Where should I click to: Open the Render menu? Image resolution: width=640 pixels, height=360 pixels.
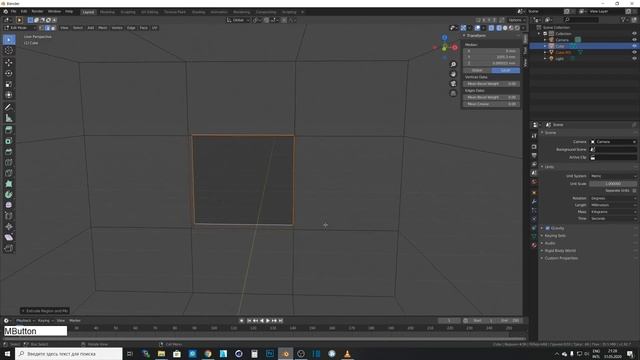[37, 11]
